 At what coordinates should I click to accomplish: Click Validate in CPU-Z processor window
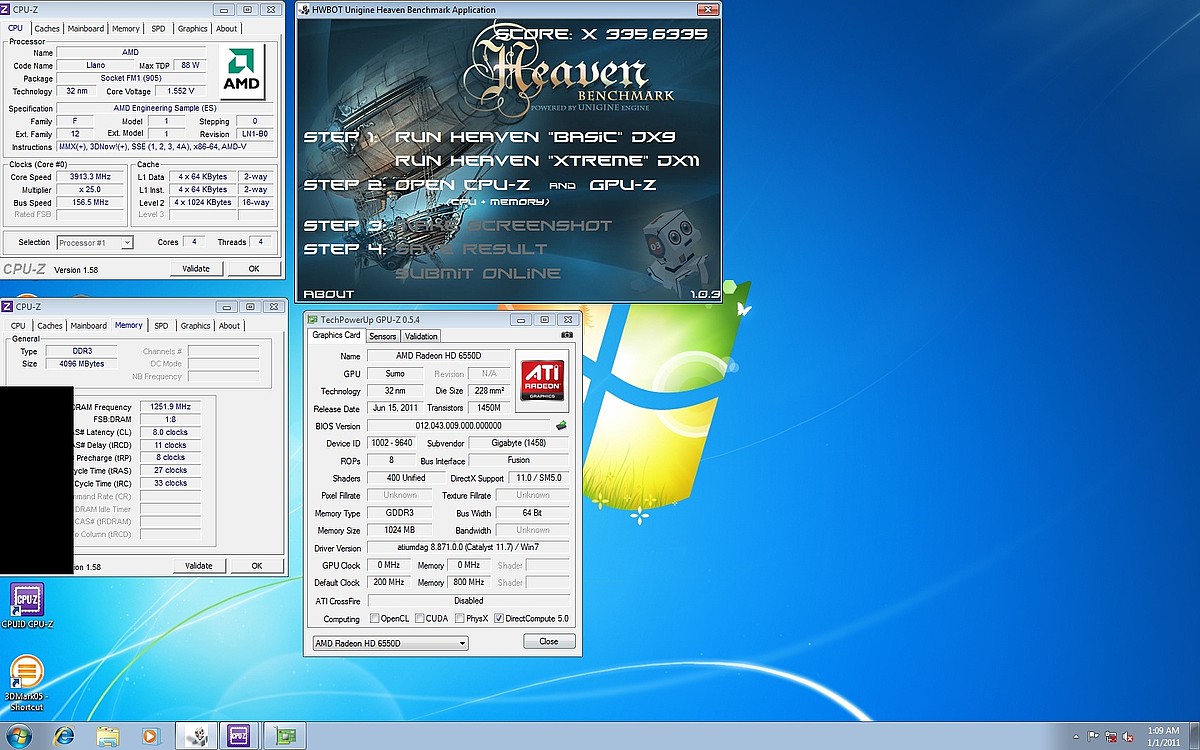point(196,269)
